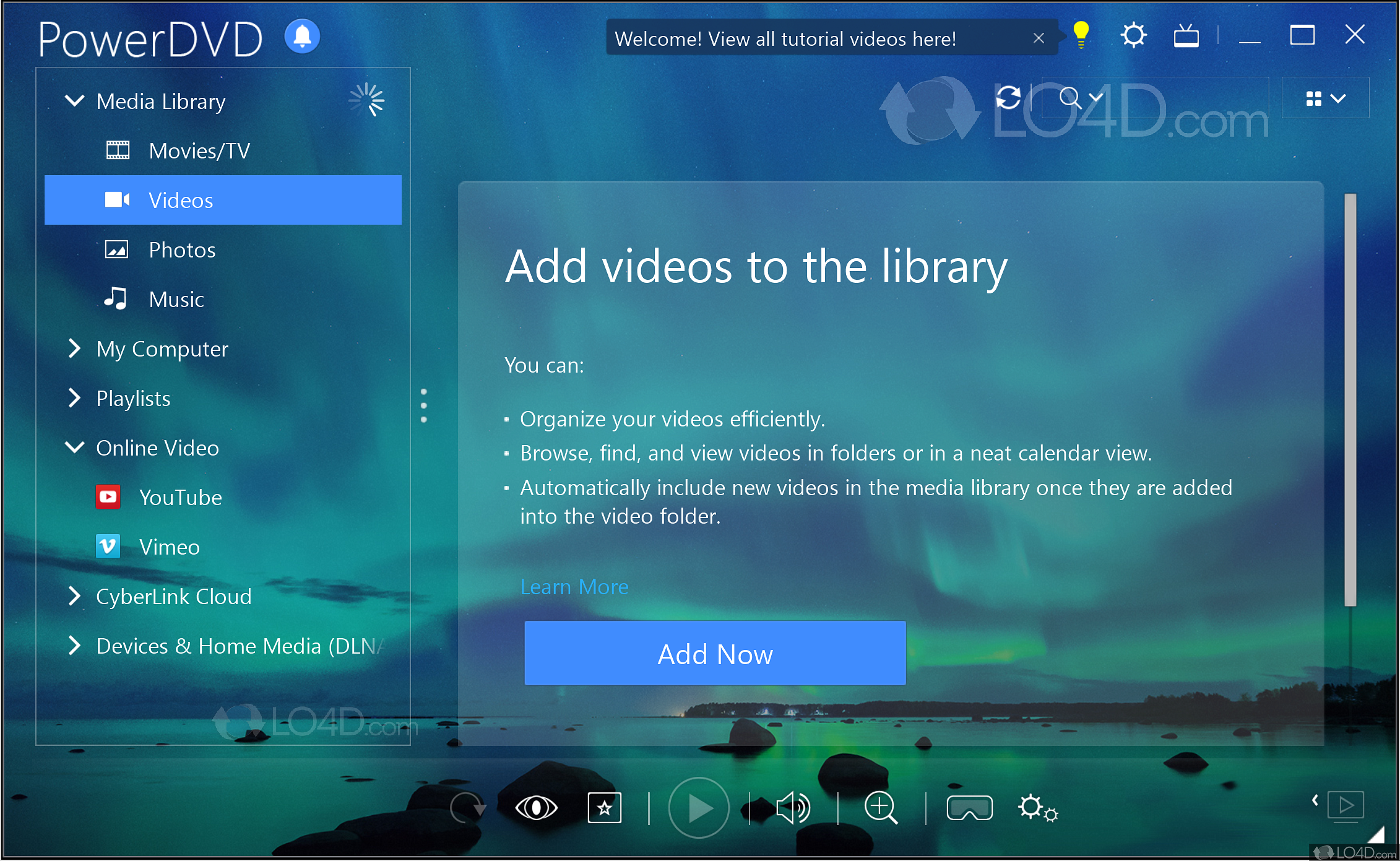Click the Videos camera icon
The width and height of the screenshot is (1400, 861).
117,199
